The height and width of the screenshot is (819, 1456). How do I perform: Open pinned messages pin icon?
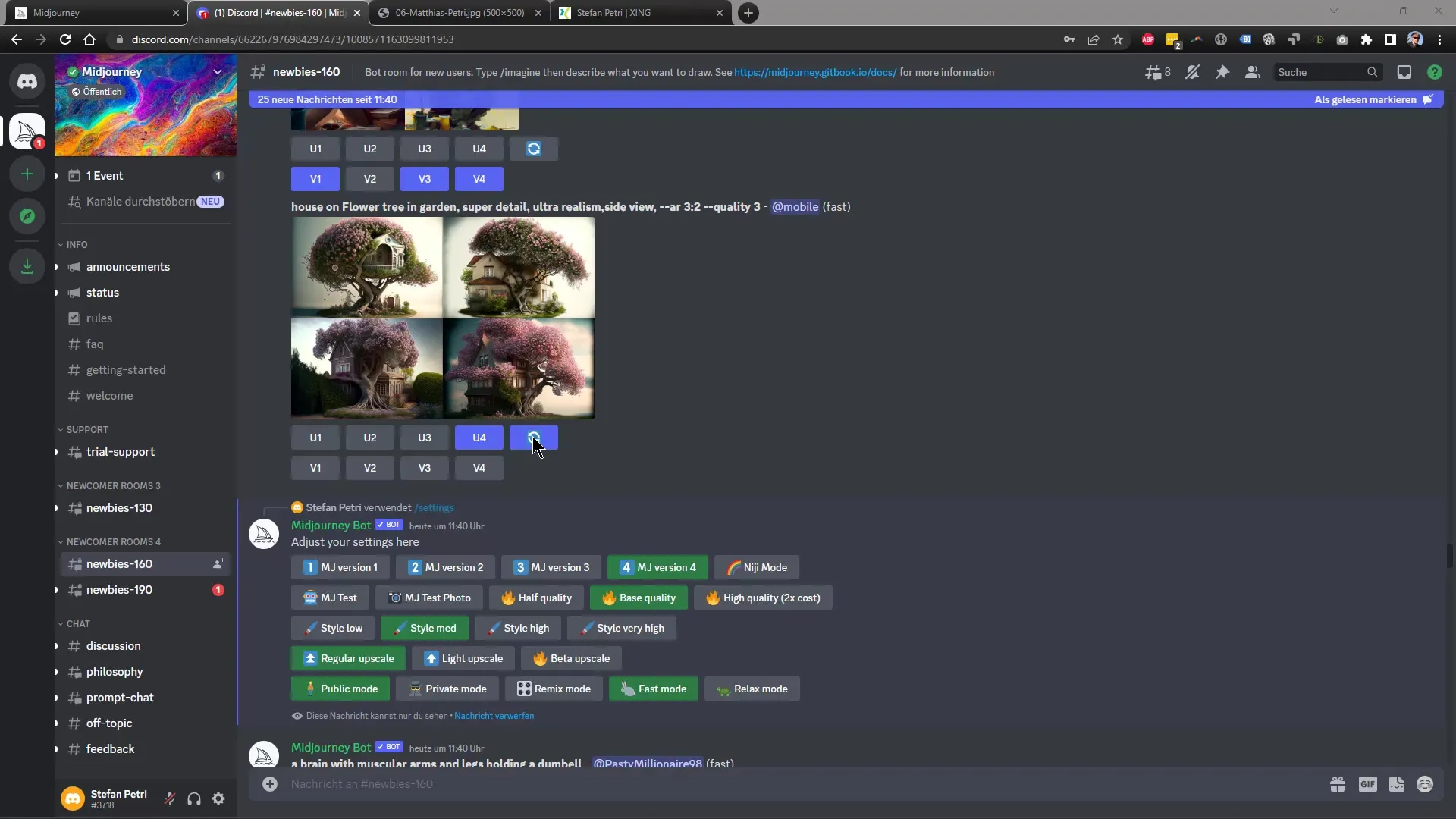[1222, 72]
